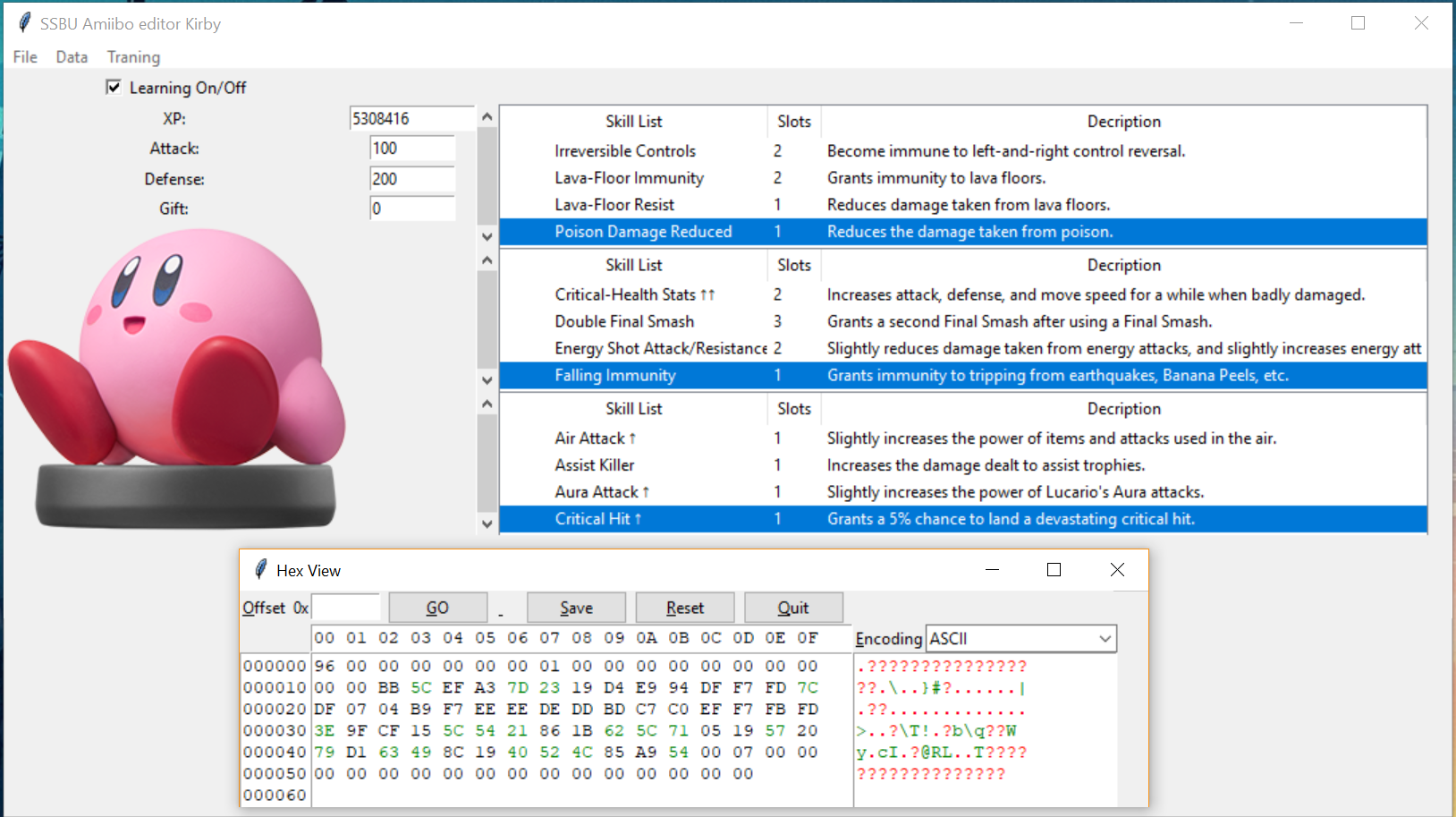Click the Save button in Hex View
Viewport: 1456px width, 817px height.
(x=576, y=608)
